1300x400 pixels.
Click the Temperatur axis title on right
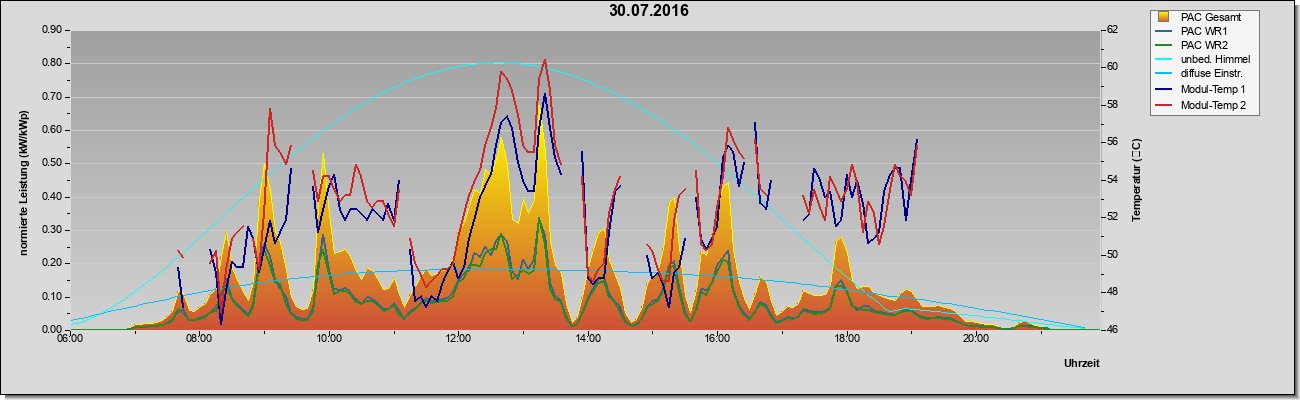coord(1135,180)
